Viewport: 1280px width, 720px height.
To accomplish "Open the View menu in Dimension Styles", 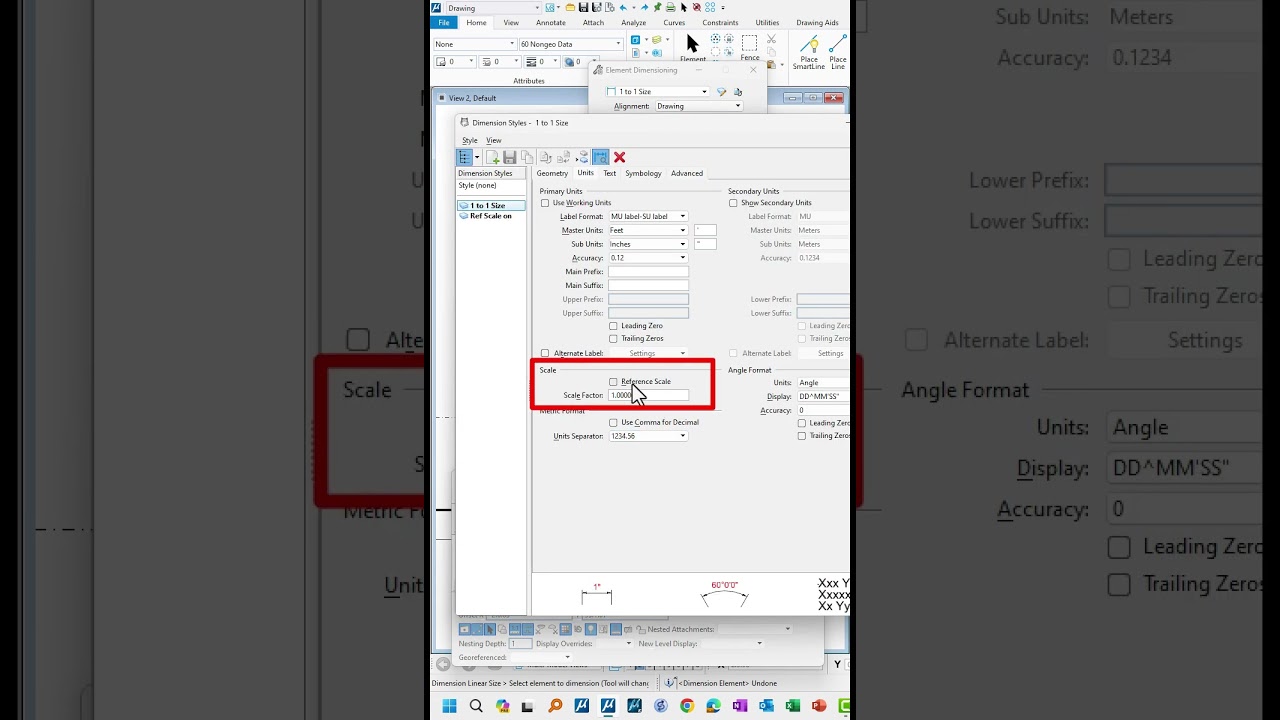I will pyautogui.click(x=493, y=141).
